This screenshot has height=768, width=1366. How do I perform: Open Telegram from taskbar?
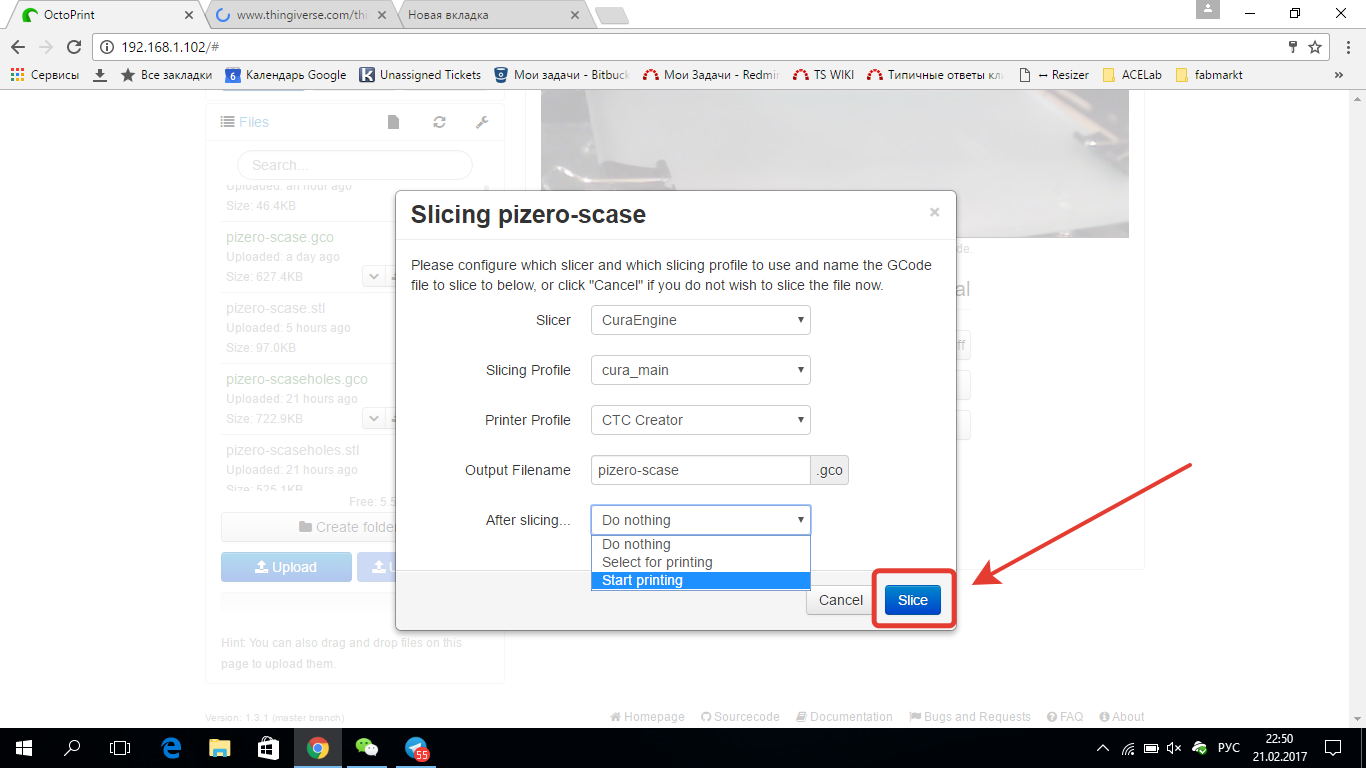(x=416, y=748)
